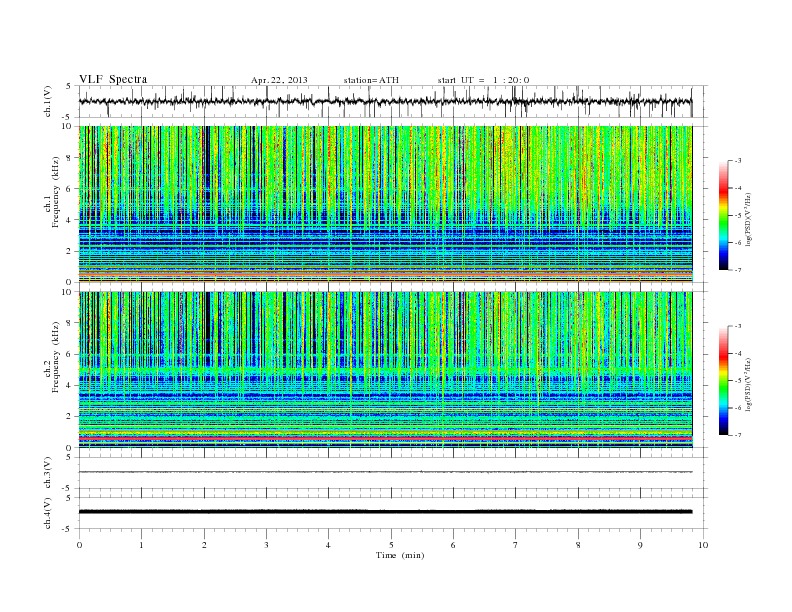Viewport: 792px width, 612px height.
Task: Click the ch.1 PSD color bar
Action: point(723,216)
